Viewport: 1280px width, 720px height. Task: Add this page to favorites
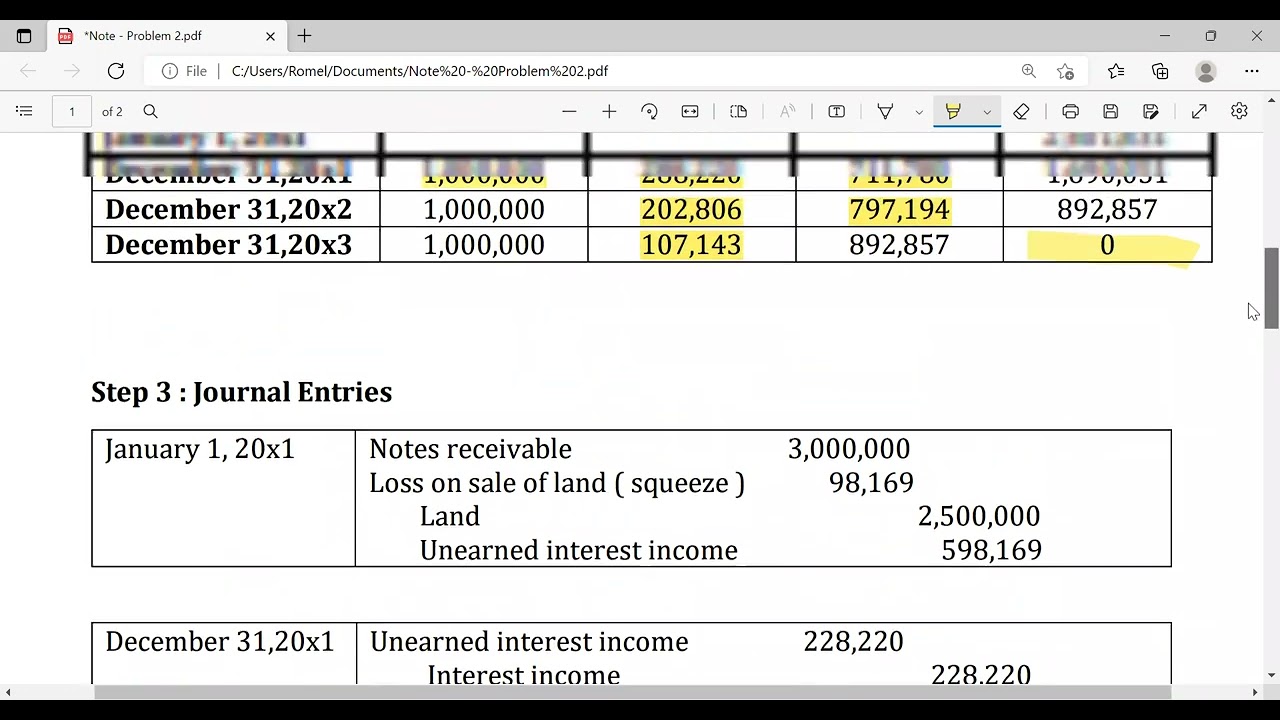coord(1066,71)
